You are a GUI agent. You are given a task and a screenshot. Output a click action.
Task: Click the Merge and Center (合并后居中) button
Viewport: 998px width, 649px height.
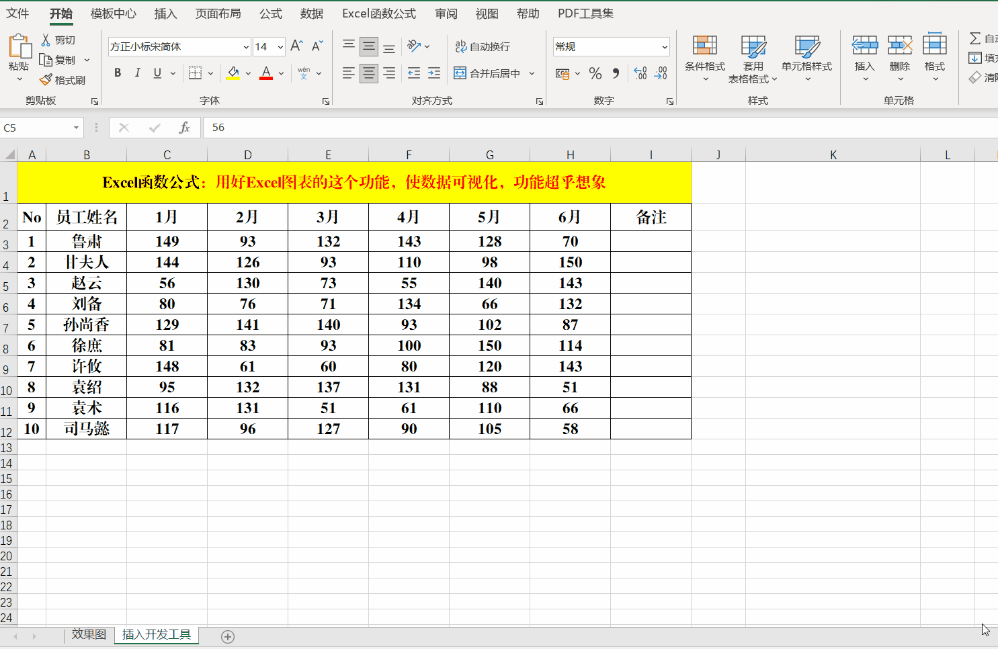tap(488, 73)
